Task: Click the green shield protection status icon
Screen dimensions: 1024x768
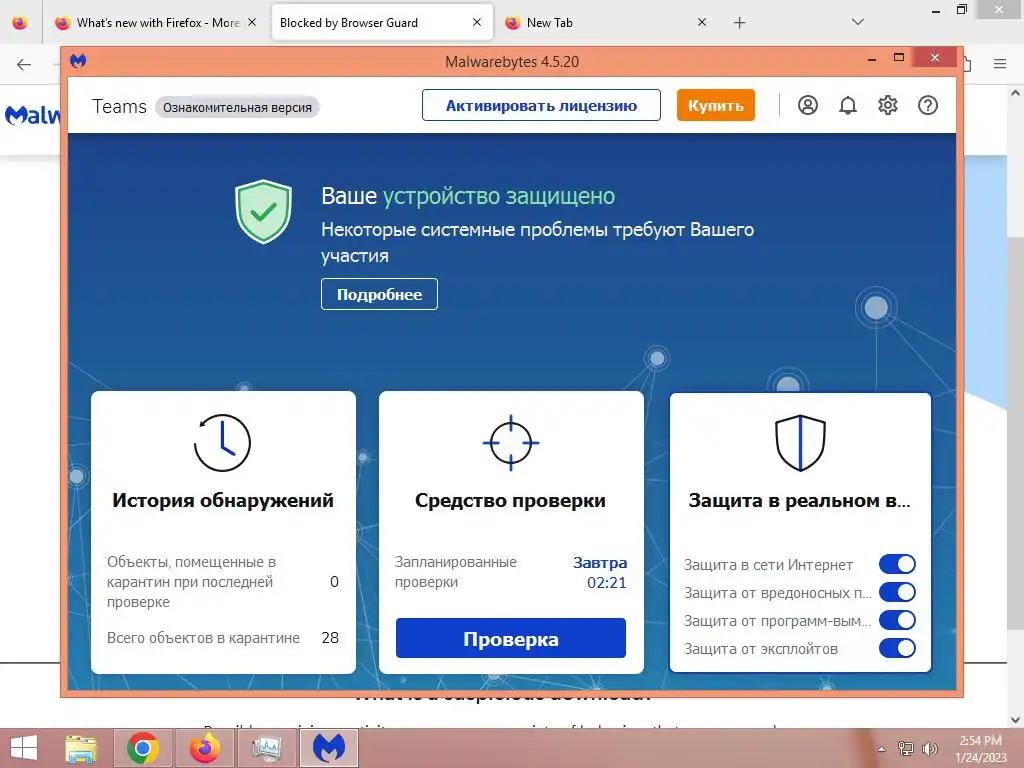Action: tap(263, 212)
